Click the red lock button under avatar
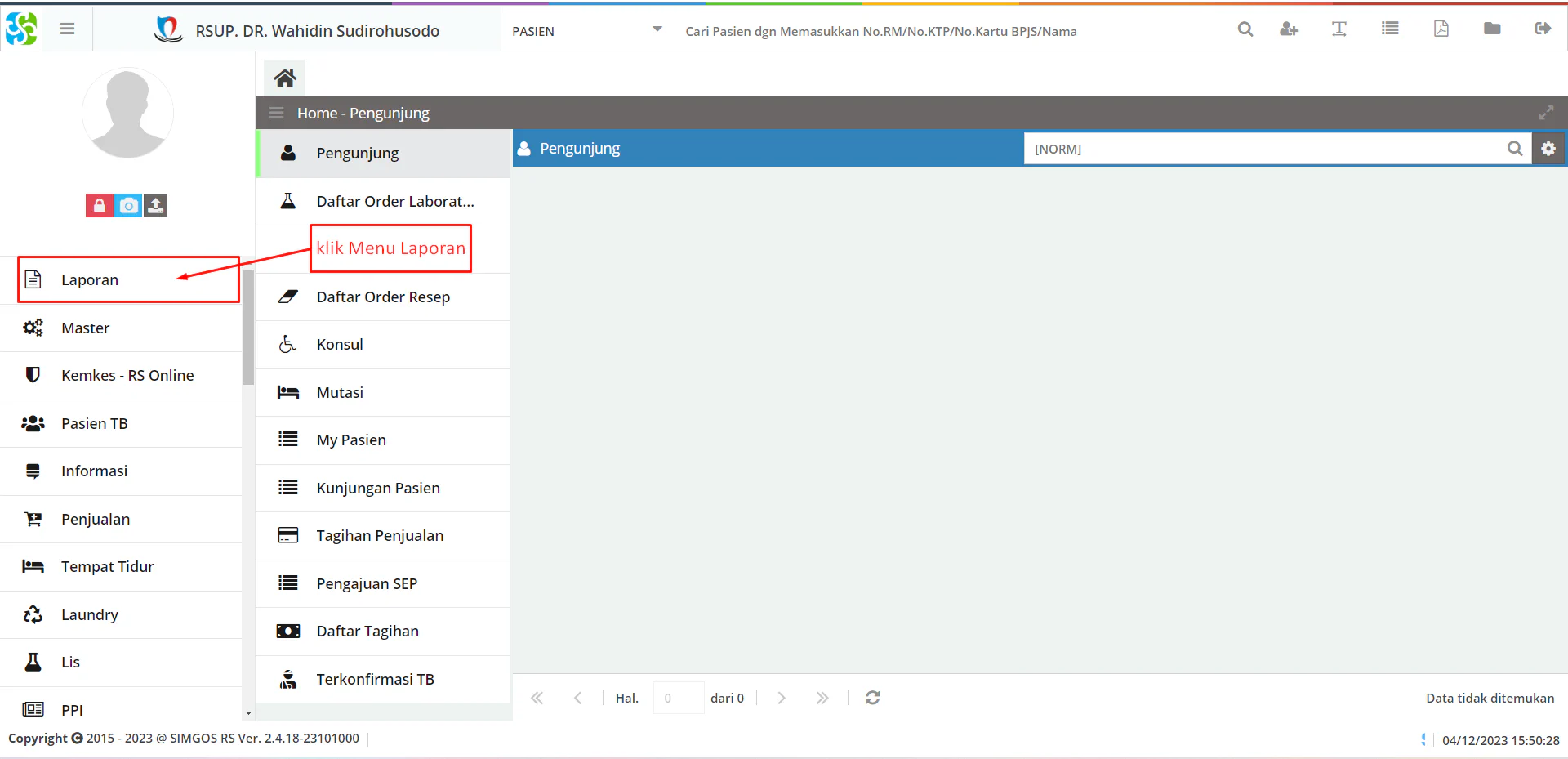The image size is (1568, 759). click(99, 206)
